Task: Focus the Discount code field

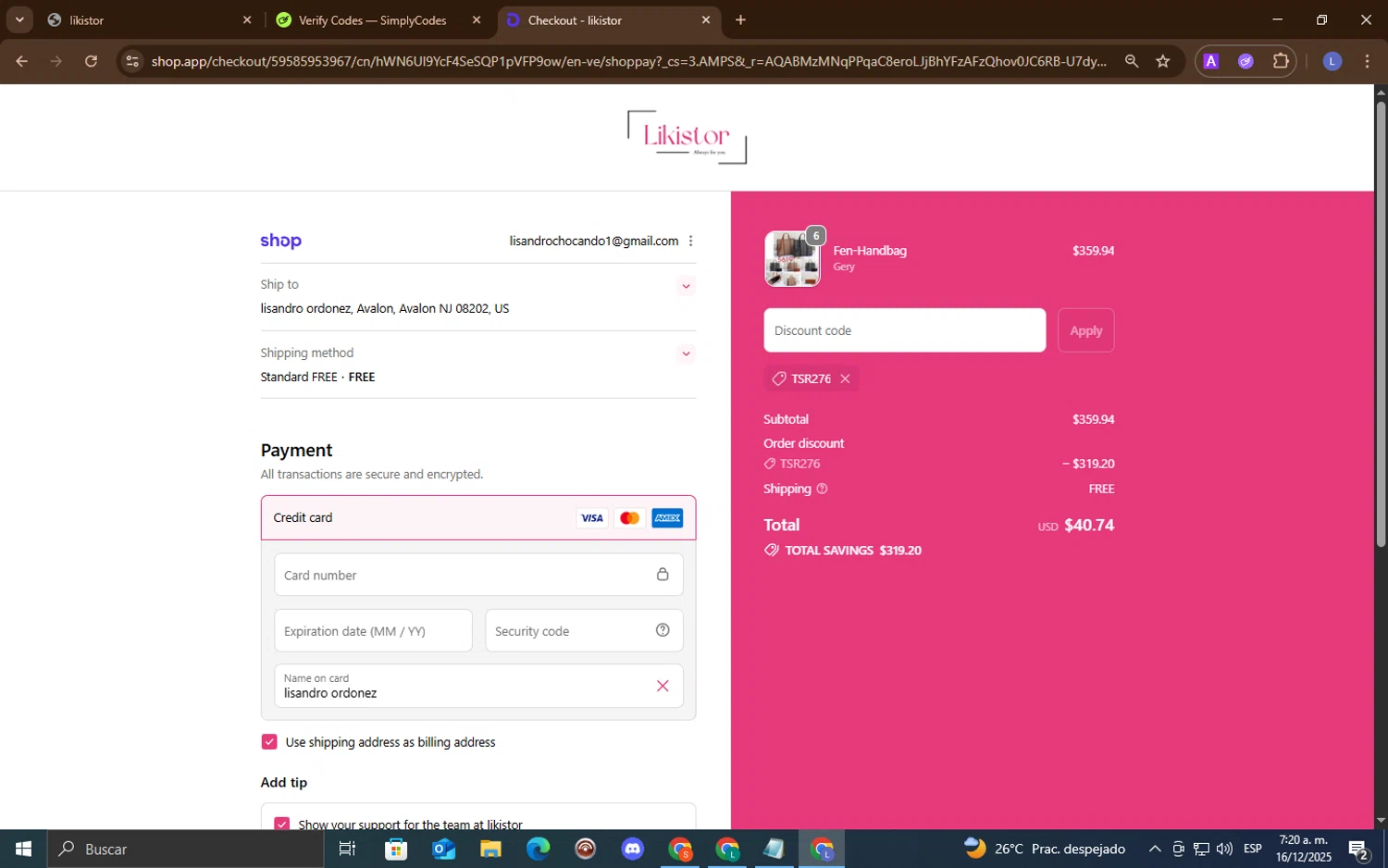Action: coord(904,330)
